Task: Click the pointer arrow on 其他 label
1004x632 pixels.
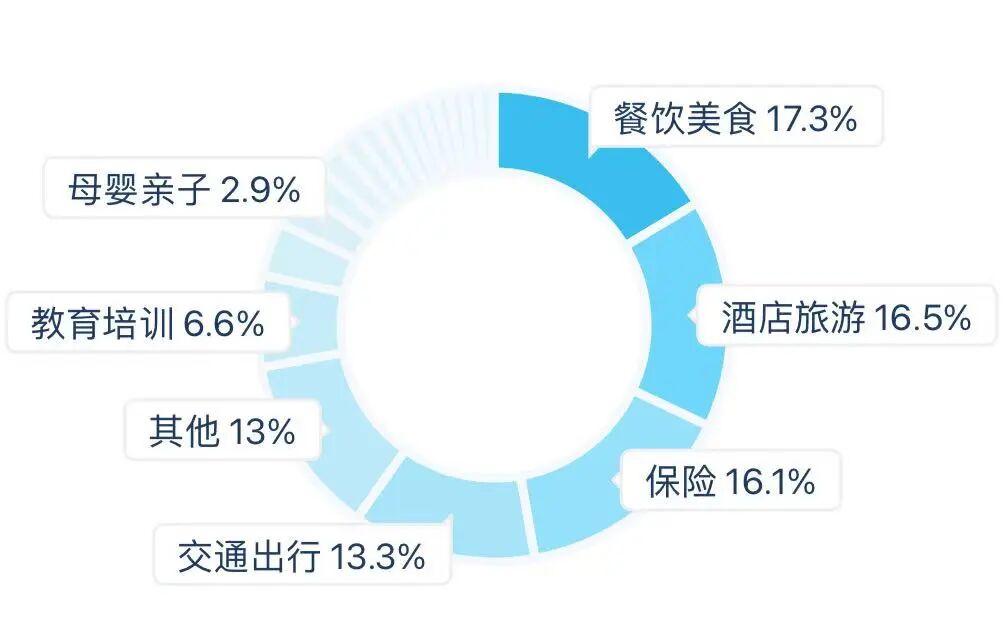Action: 324,429
